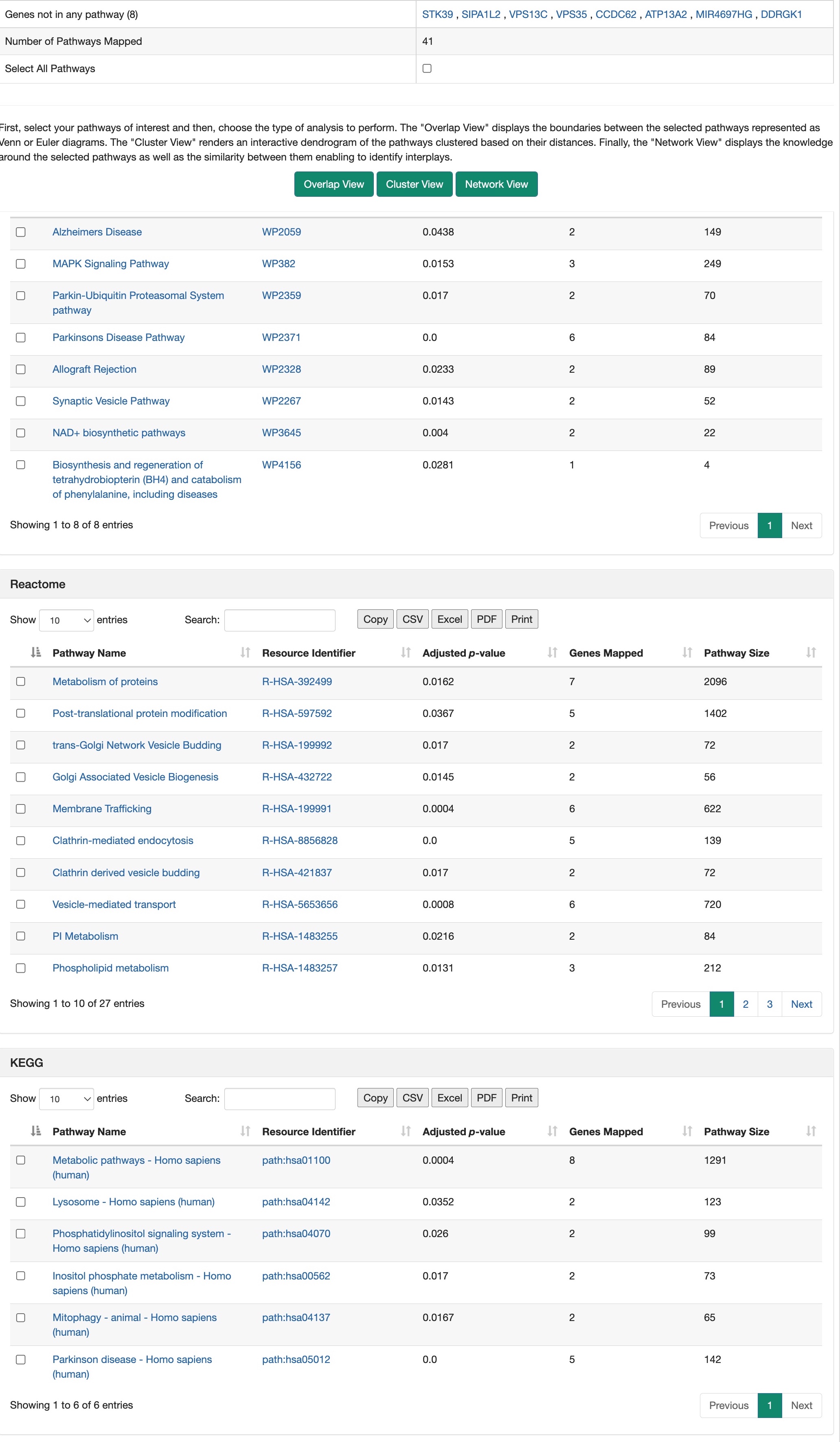Image resolution: width=840 pixels, height=1442 pixels.
Task: Open the Network View
Action: 496,184
